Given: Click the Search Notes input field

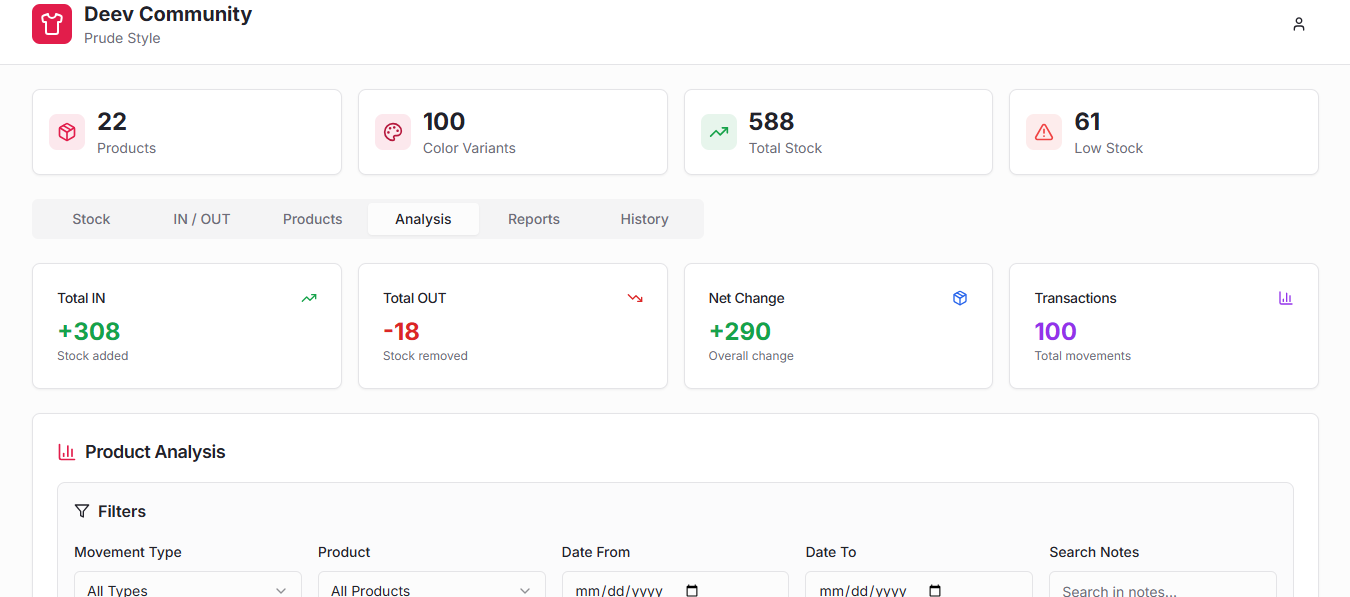Looking at the screenshot, I should [x=1162, y=587].
